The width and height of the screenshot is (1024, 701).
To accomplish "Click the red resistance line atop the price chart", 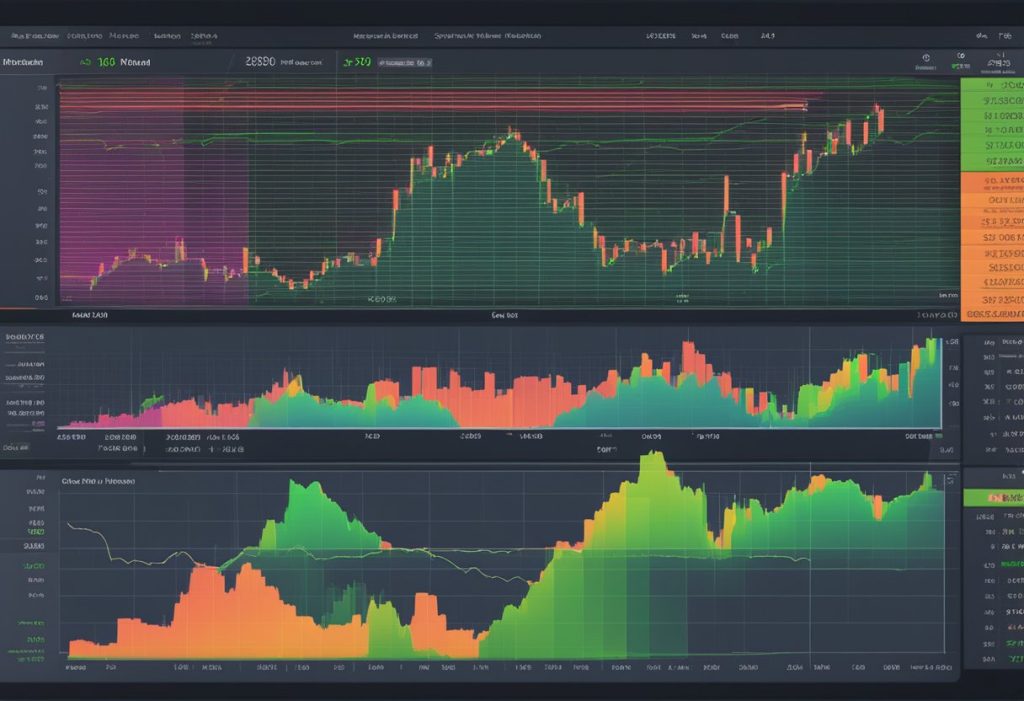I will [430, 95].
